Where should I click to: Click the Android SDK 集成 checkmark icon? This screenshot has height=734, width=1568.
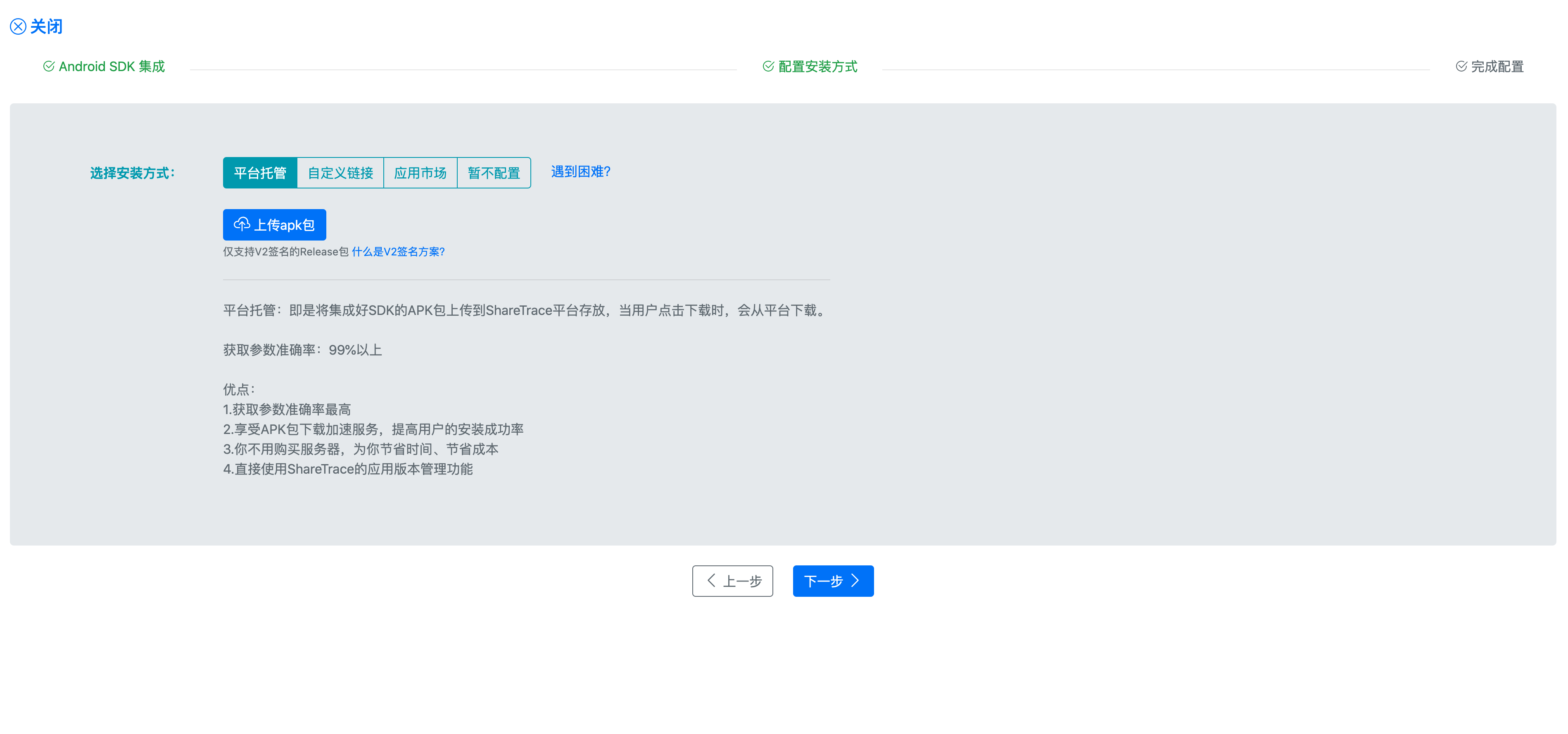[49, 67]
